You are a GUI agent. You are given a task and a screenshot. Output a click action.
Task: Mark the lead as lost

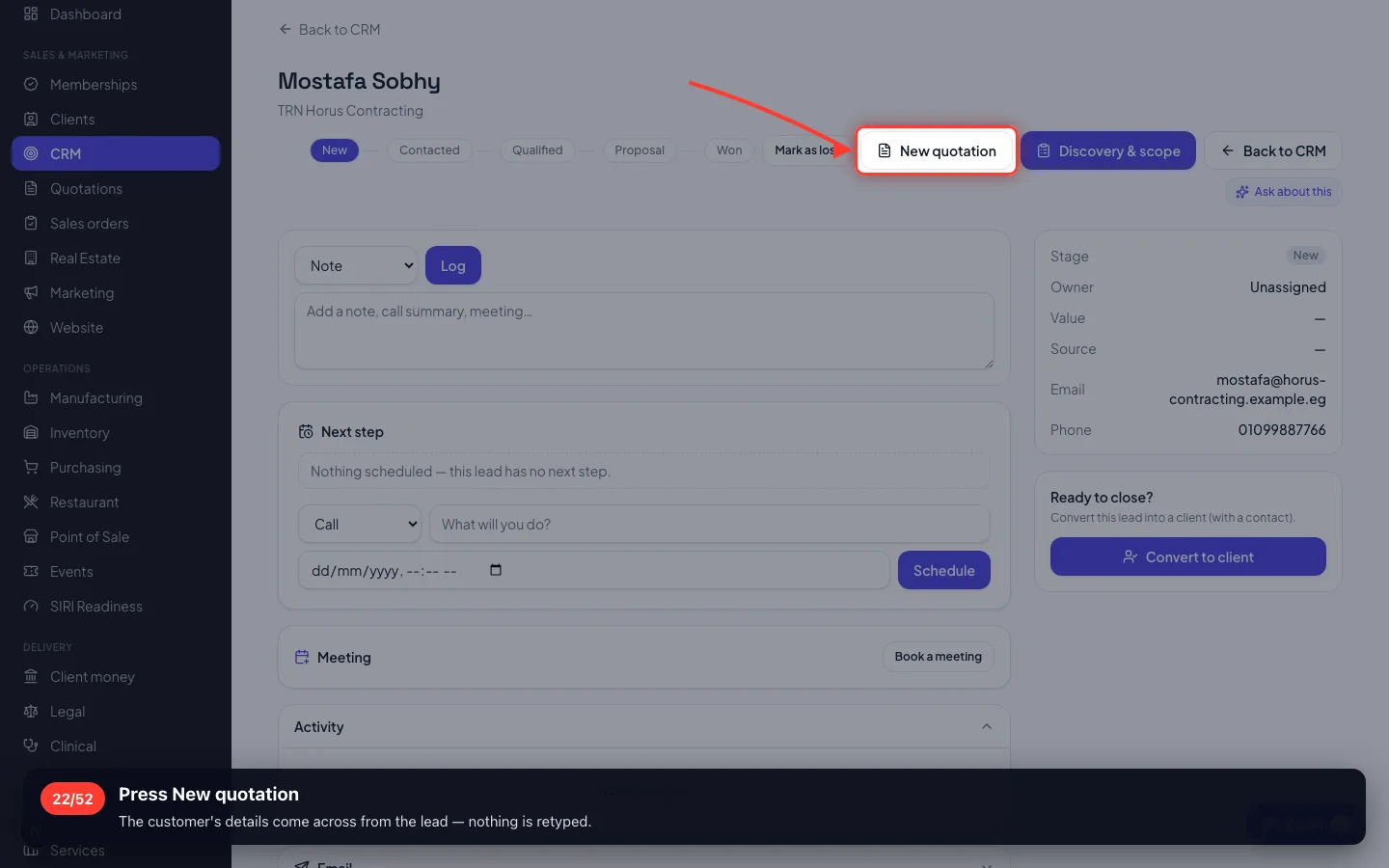[807, 150]
